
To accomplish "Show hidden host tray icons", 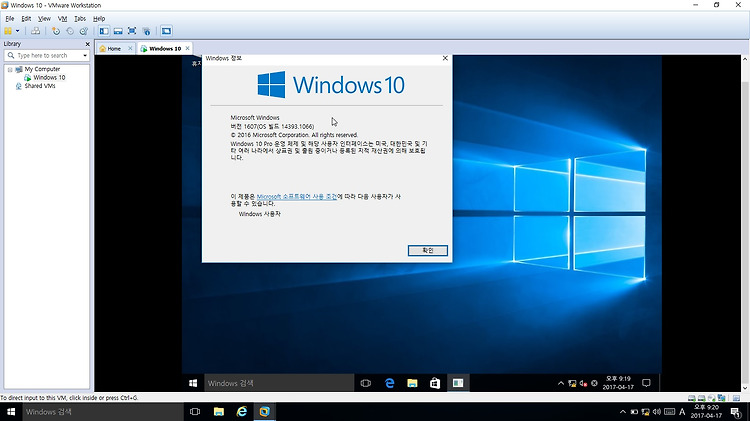I will coord(622,412).
